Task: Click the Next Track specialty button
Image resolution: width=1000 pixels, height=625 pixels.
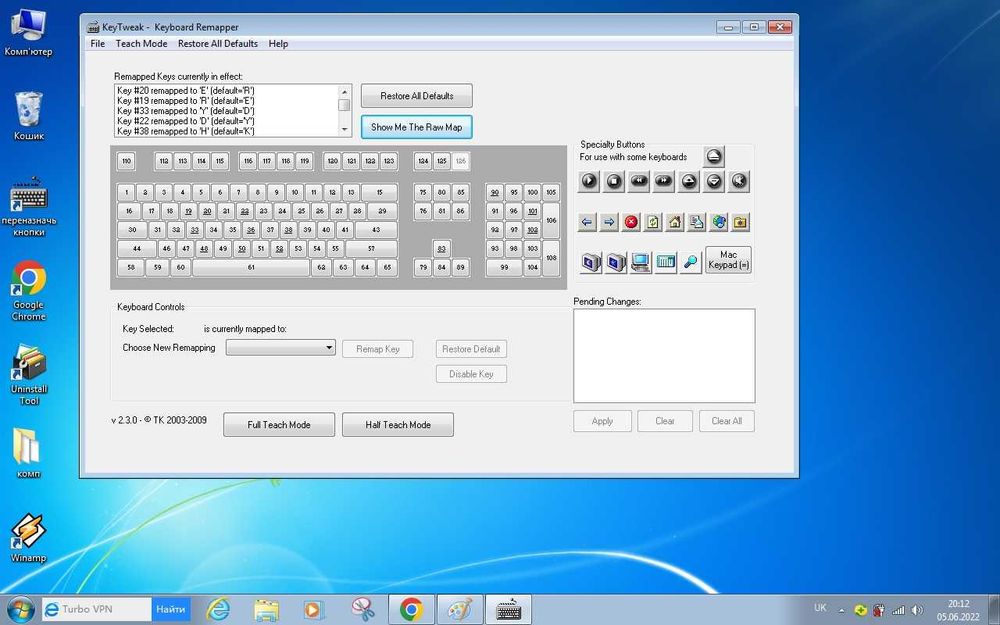Action: point(663,181)
